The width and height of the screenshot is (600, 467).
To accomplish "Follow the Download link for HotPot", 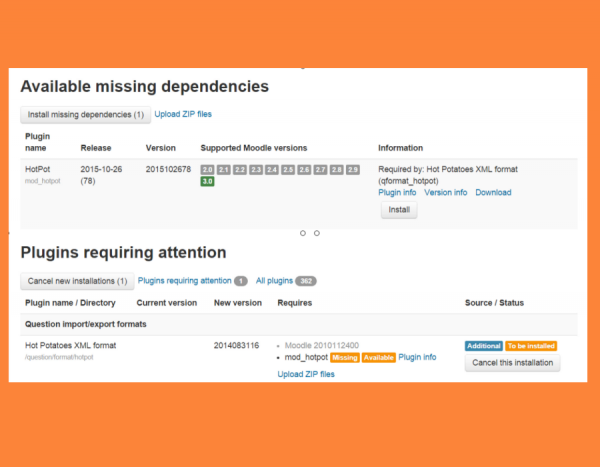I will [493, 192].
